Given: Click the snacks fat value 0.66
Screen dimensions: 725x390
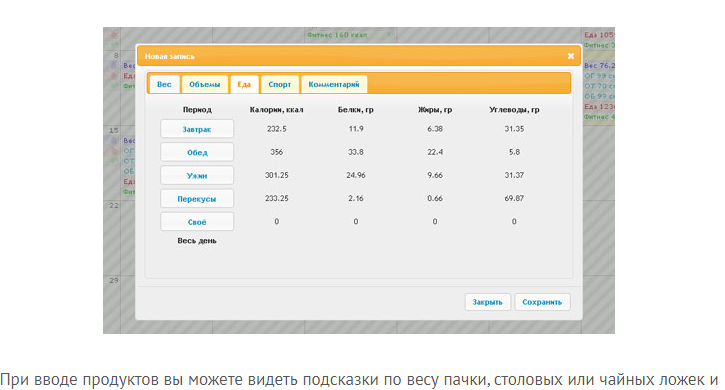Looking at the screenshot, I should click(435, 198).
